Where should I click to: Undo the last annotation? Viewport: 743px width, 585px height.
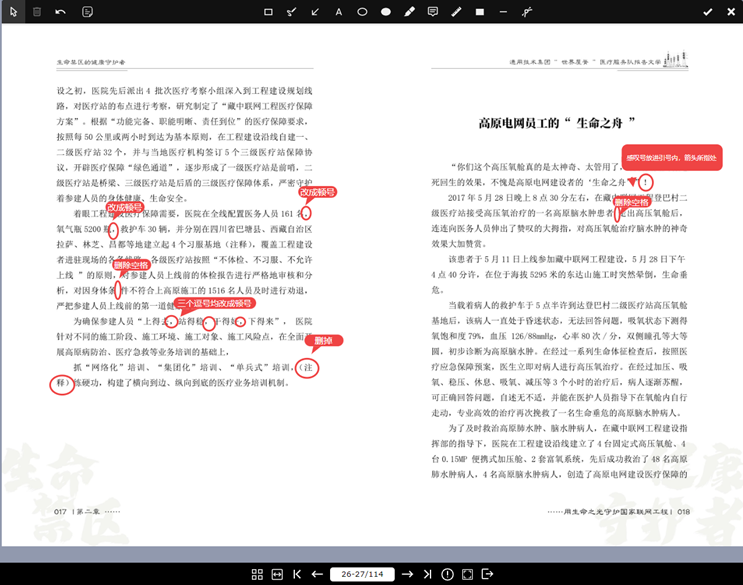click(x=60, y=12)
